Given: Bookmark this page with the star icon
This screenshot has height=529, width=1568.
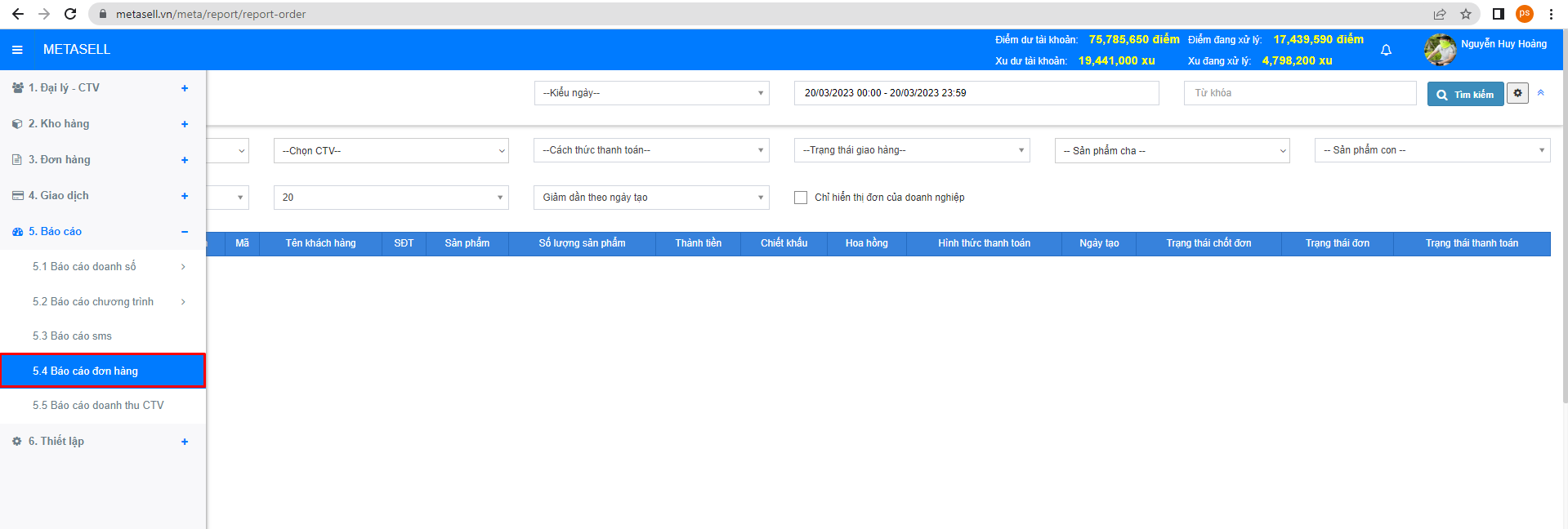Looking at the screenshot, I should [1466, 14].
